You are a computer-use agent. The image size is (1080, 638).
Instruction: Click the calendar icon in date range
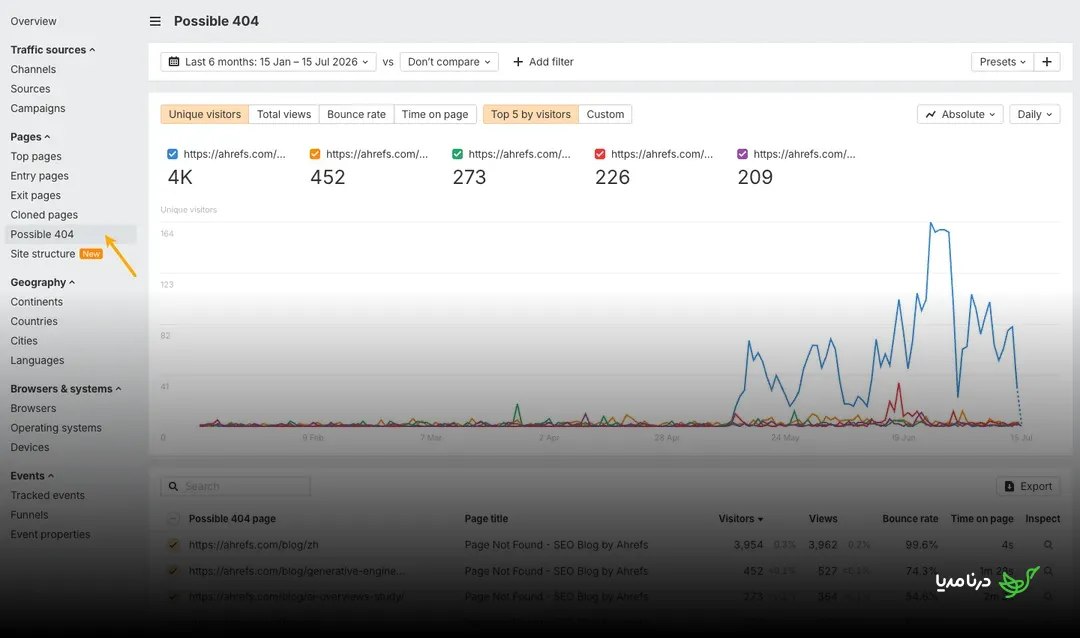174,62
